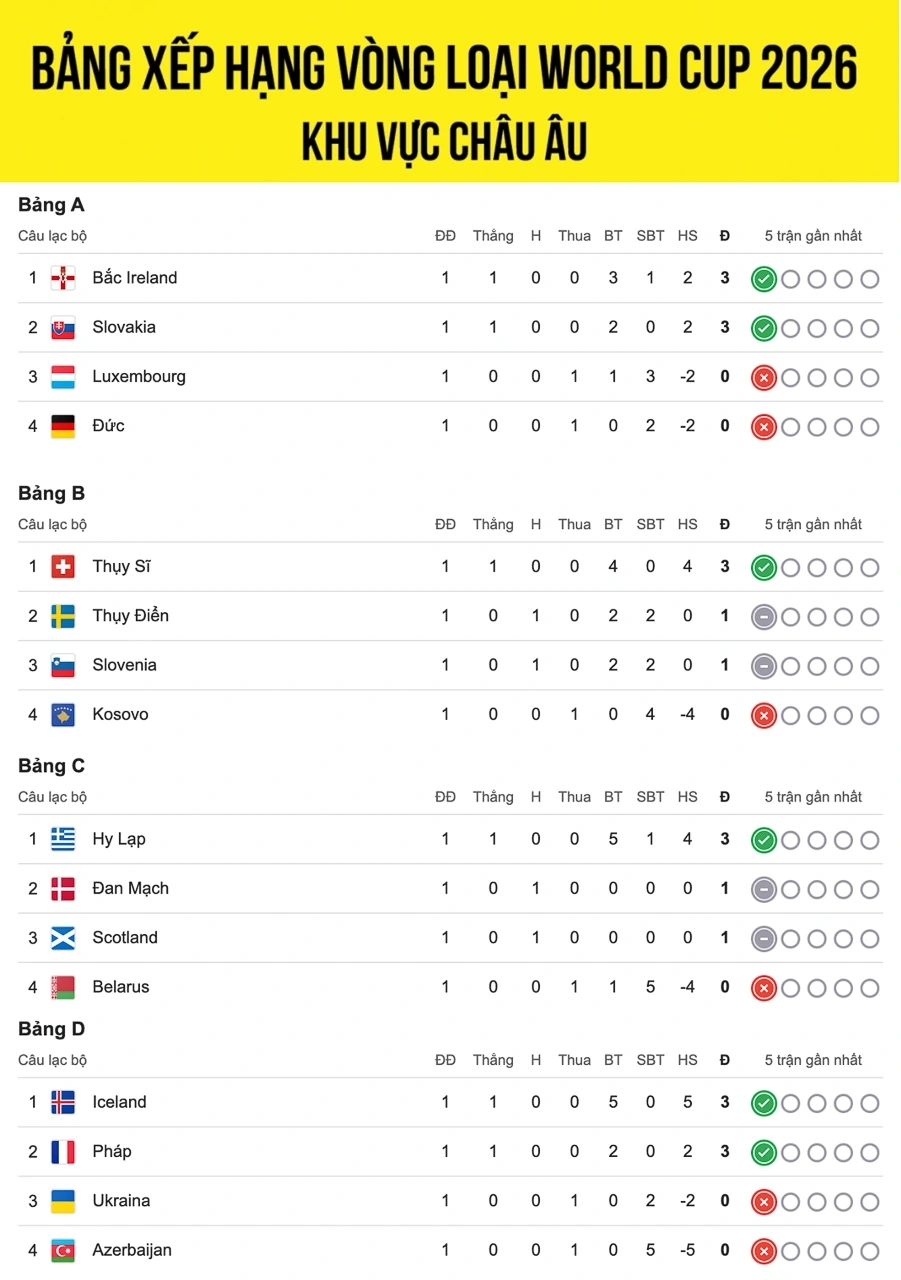Click the red loss icon for Kosovo
Image resolution: width=901 pixels, height=1280 pixels.
pyautogui.click(x=764, y=715)
